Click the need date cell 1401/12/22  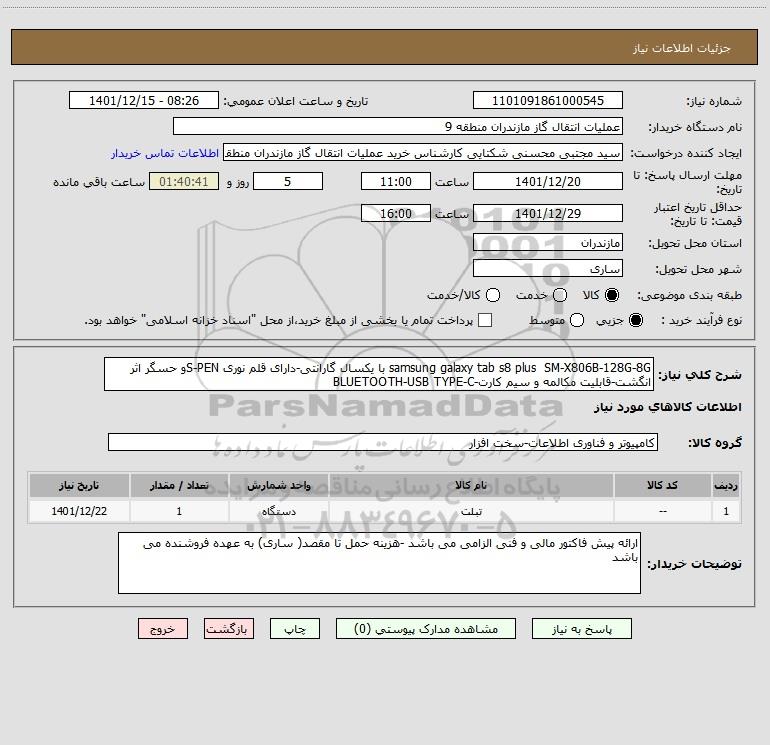click(x=79, y=511)
